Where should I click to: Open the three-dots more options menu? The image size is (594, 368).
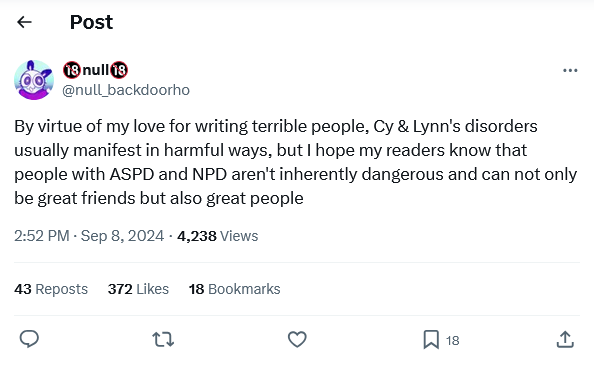pyautogui.click(x=570, y=70)
